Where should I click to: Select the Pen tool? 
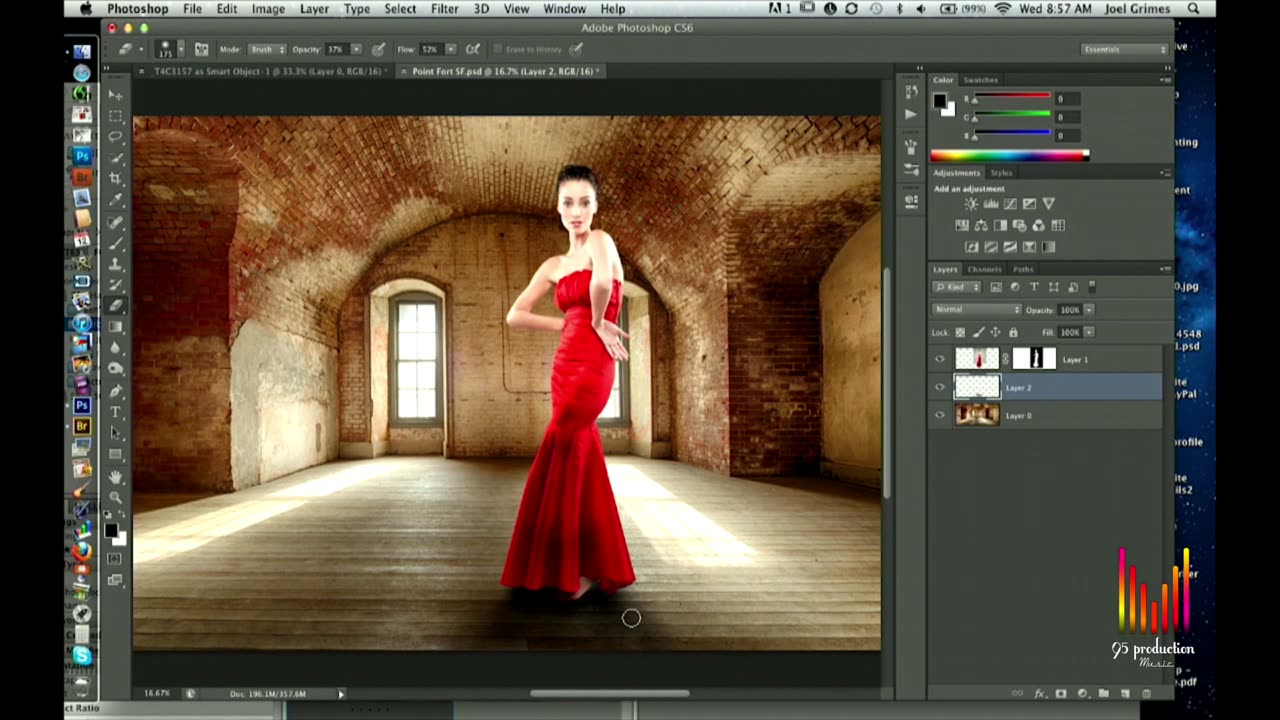pyautogui.click(x=116, y=391)
